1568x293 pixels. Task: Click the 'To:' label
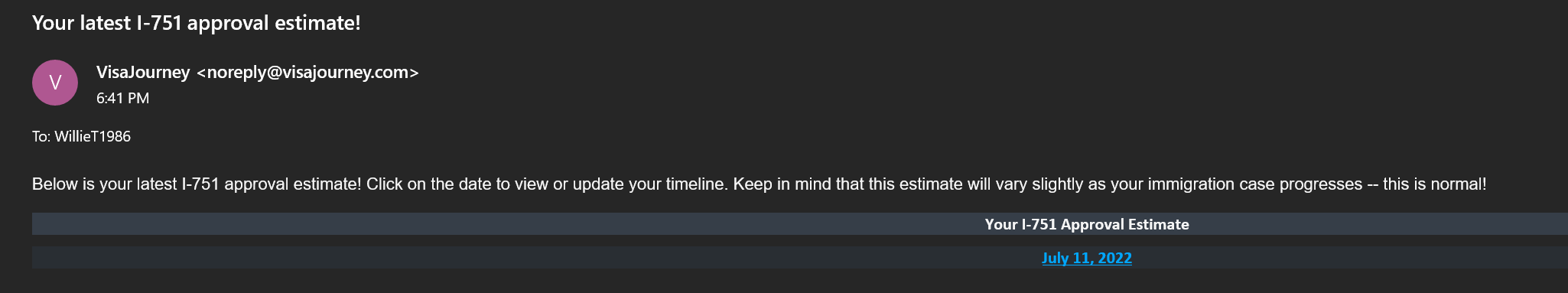pos(41,136)
